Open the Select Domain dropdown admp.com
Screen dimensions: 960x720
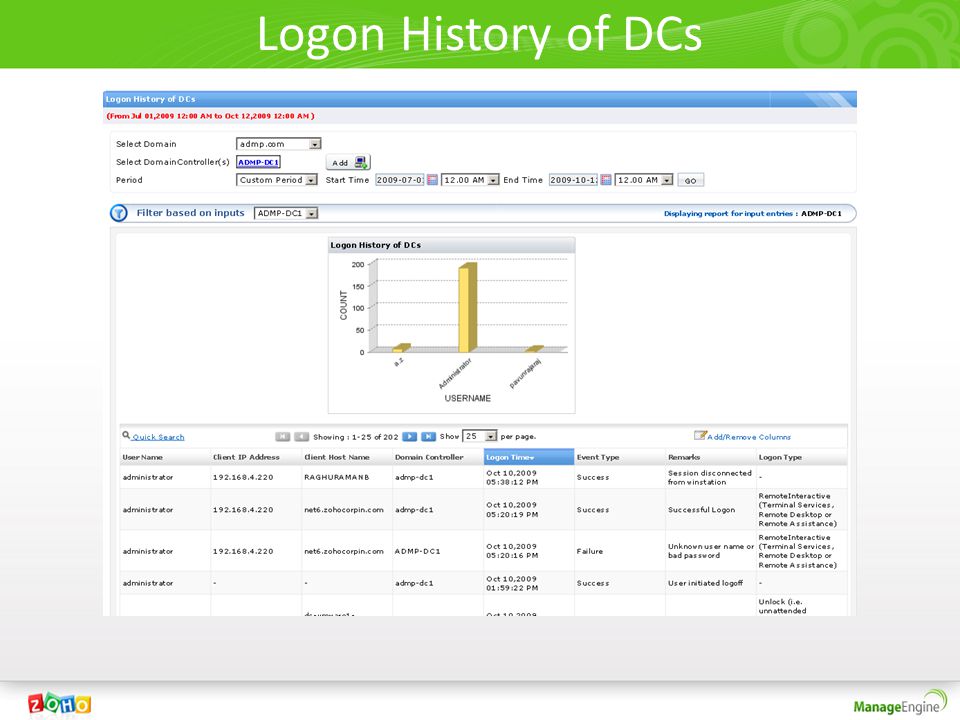pyautogui.click(x=279, y=144)
